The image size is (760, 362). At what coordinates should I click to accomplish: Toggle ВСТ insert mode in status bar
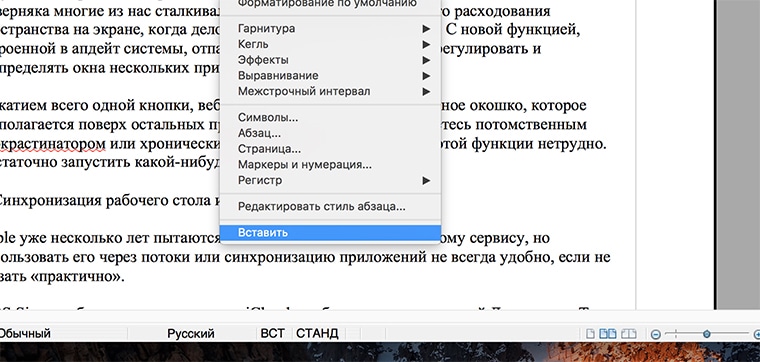point(273,334)
